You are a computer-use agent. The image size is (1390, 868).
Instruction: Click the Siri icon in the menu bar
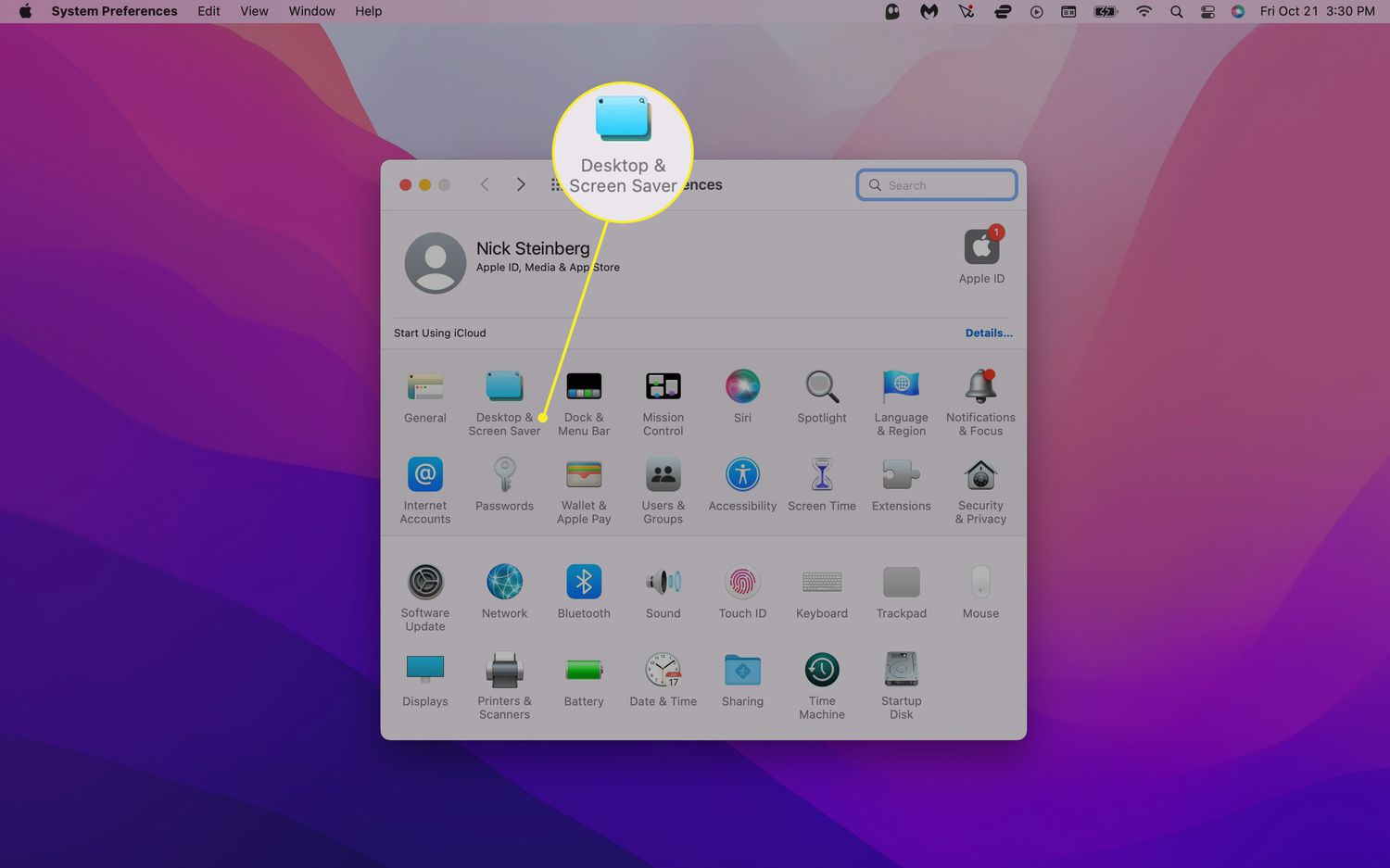click(x=1238, y=11)
